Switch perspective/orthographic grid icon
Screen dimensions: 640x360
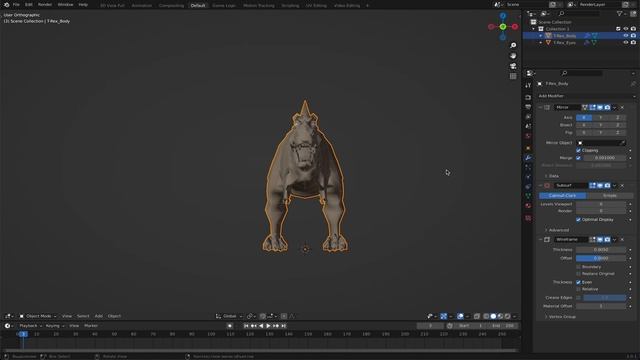[513, 76]
